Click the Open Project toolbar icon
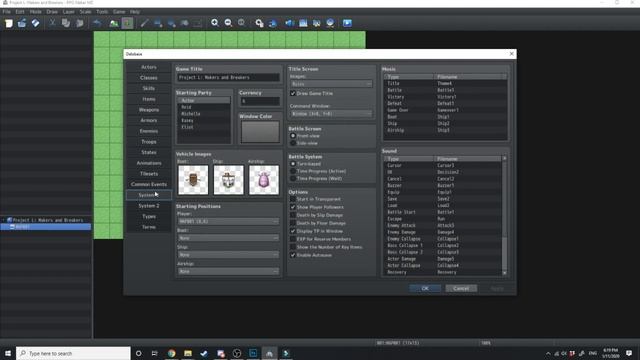This screenshot has width=640, height=360. coord(22,23)
